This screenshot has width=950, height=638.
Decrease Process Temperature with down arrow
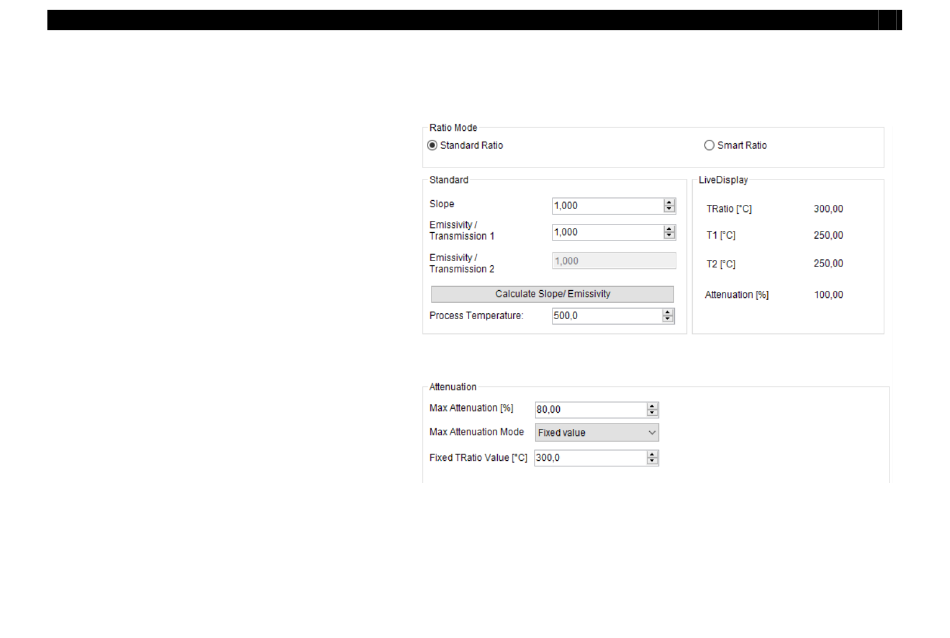point(668,319)
